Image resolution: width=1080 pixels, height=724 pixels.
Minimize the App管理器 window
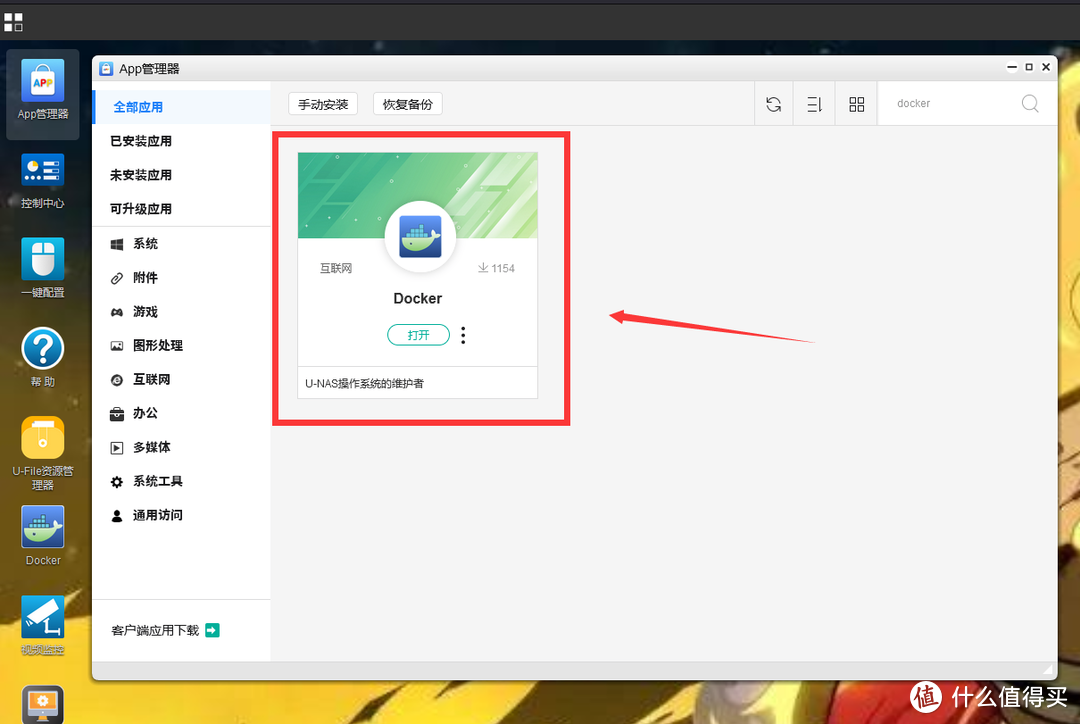(1012, 67)
